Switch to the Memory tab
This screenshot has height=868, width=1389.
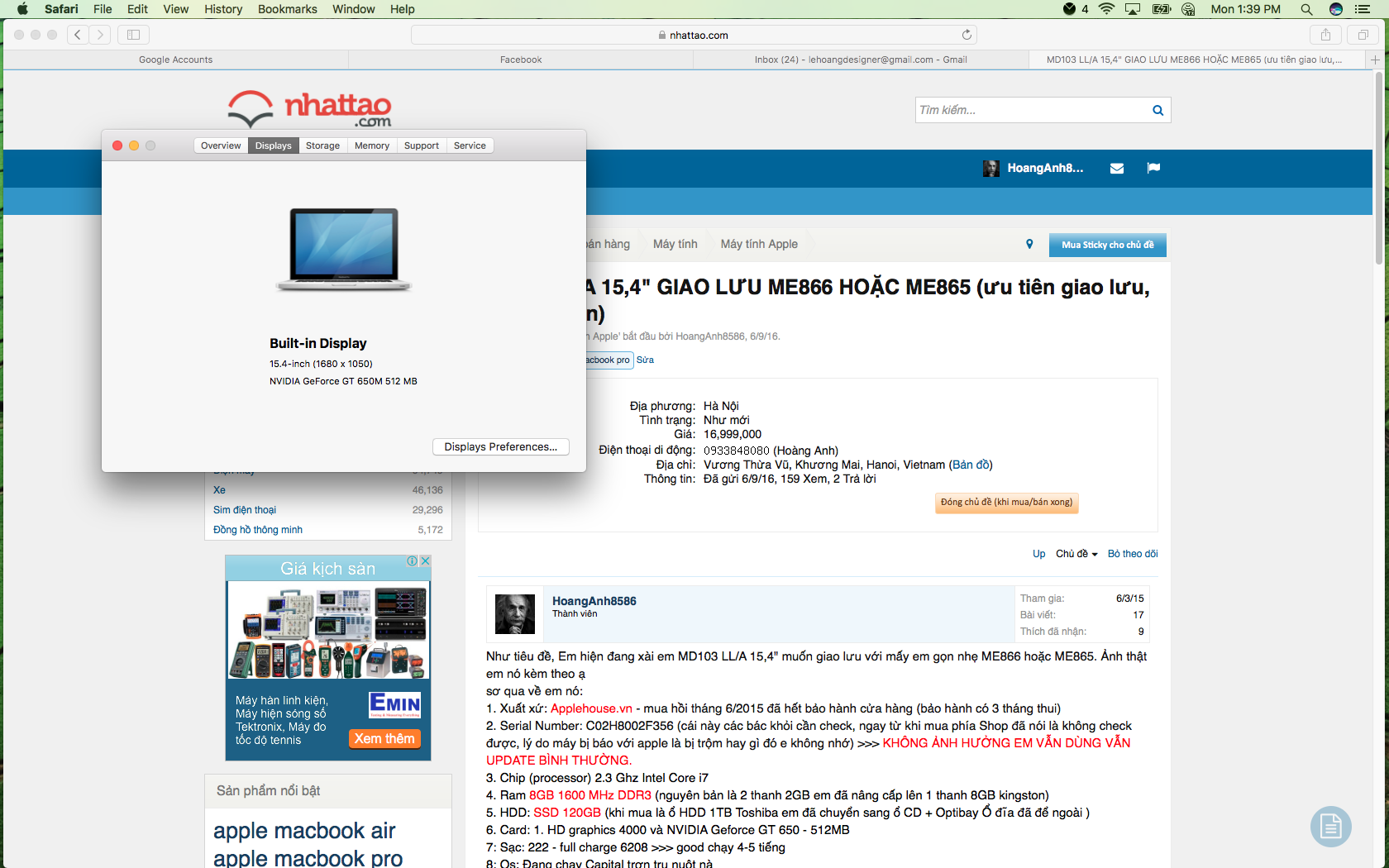(x=371, y=145)
